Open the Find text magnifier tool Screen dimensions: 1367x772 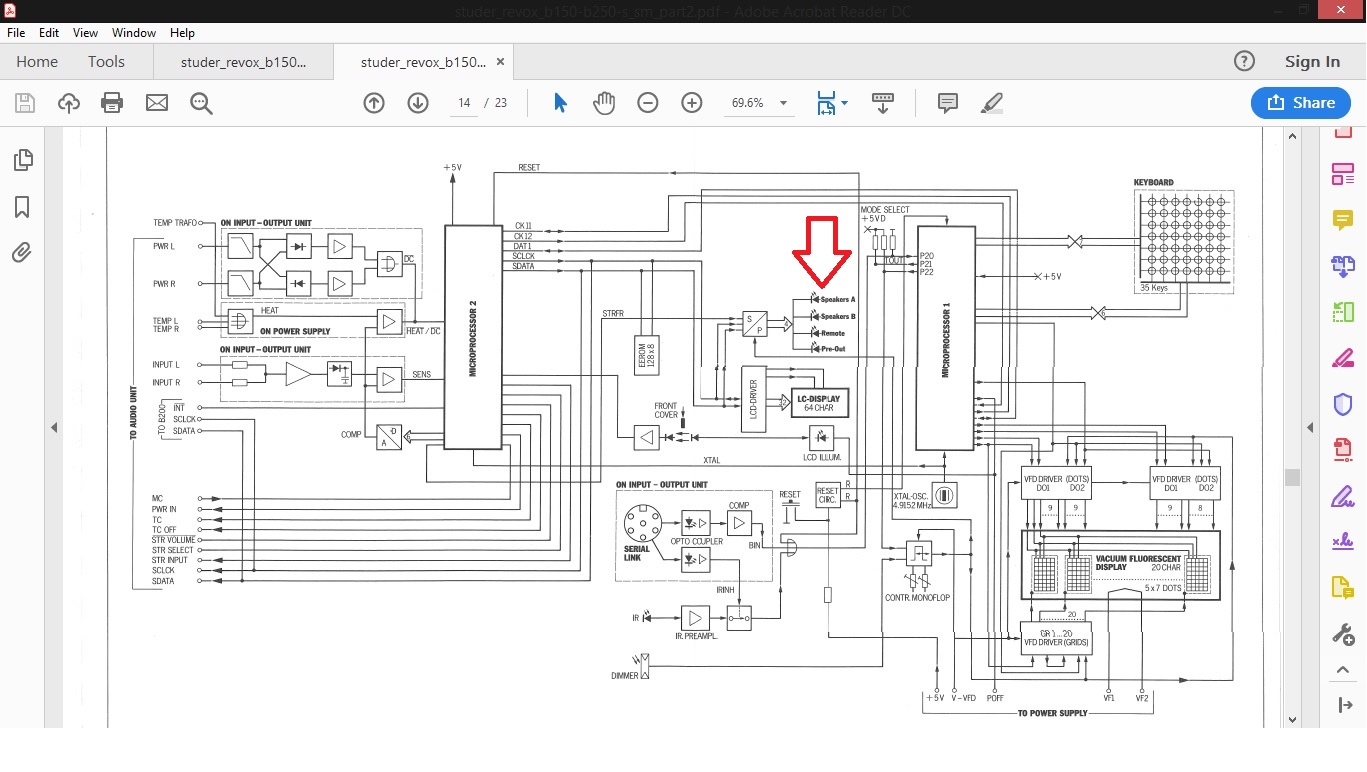201,103
